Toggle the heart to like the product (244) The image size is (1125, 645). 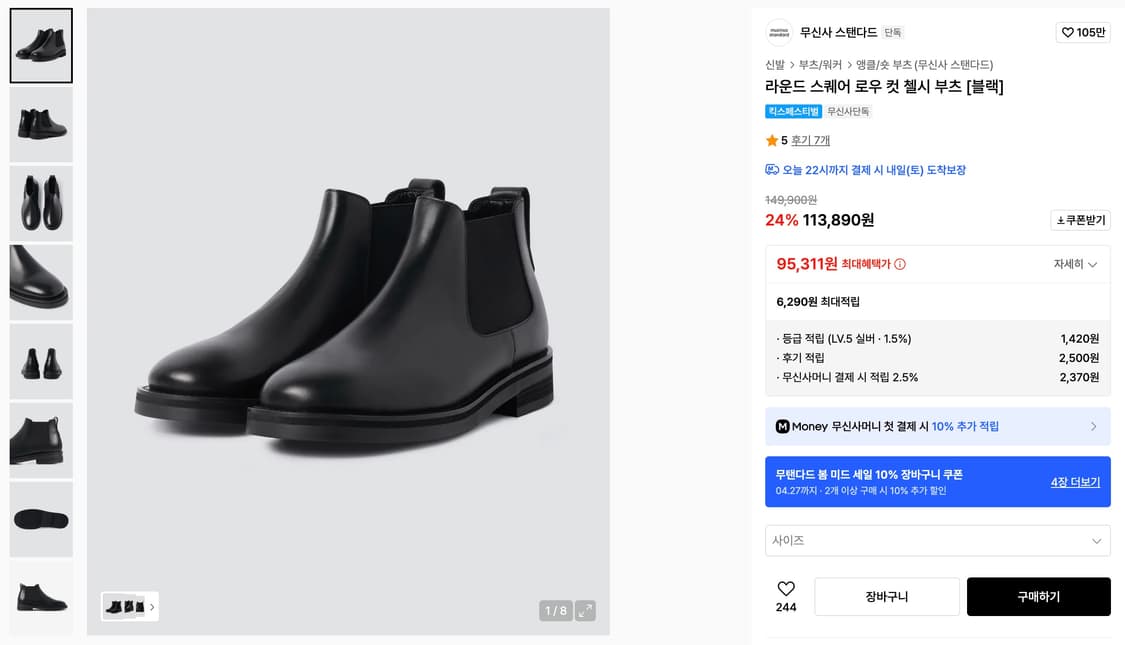point(786,590)
